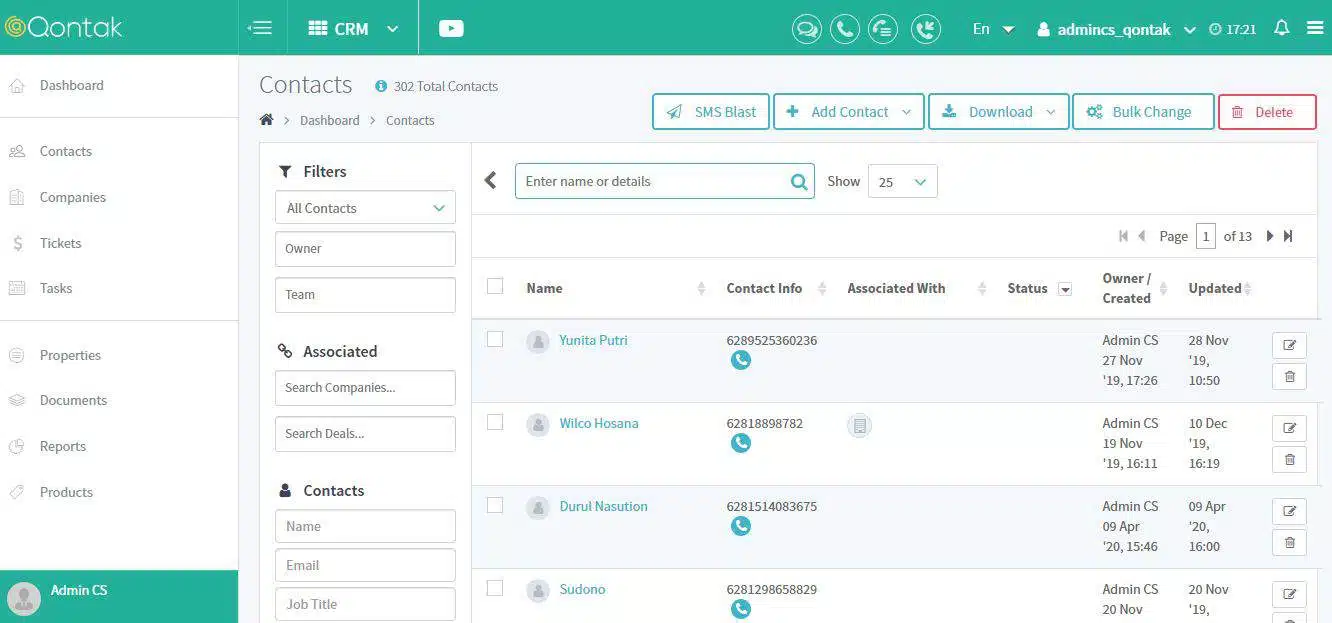1332x623 pixels.
Task: Click the Dashboard breadcrumb link
Action: click(x=329, y=120)
